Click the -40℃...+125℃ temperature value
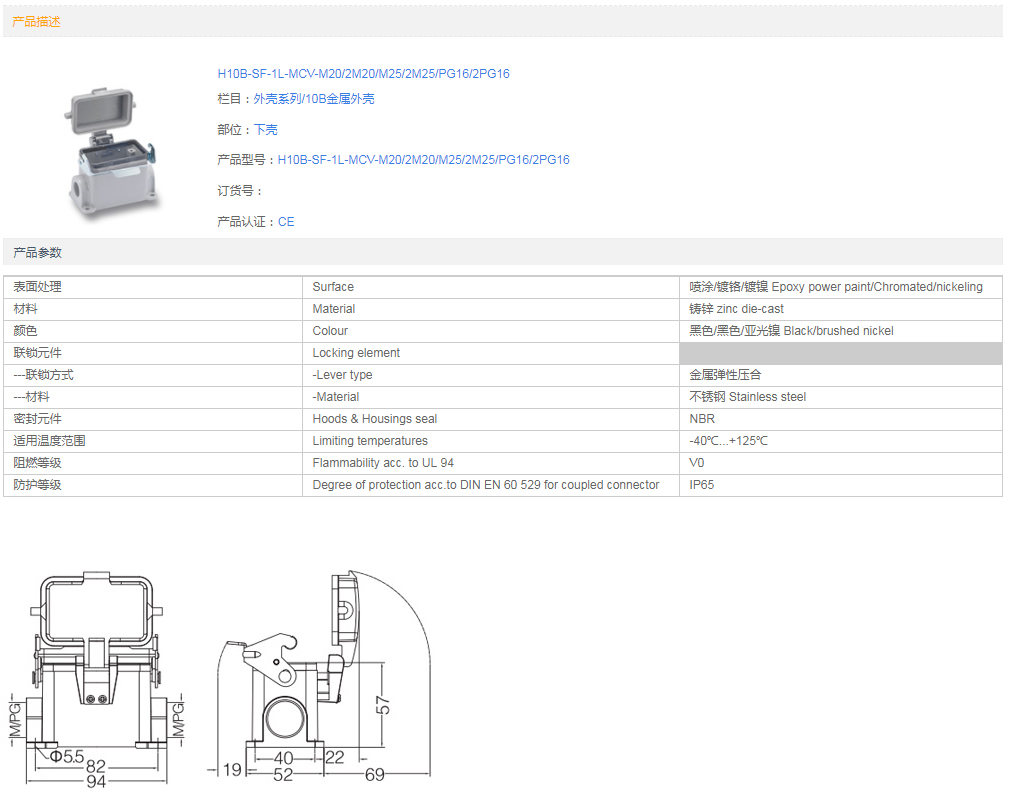This screenshot has height=812, width=1009. point(728,441)
